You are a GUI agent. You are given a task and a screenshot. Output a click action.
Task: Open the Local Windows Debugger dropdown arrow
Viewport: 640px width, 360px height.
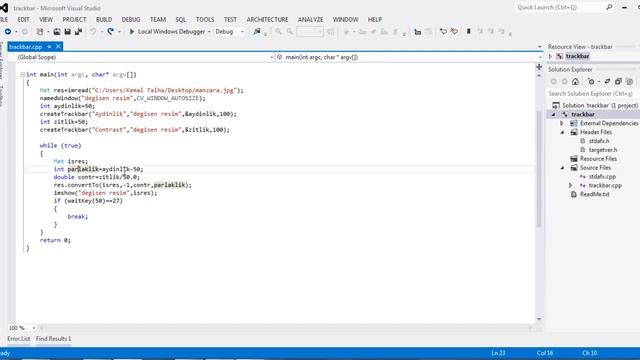click(x=209, y=31)
